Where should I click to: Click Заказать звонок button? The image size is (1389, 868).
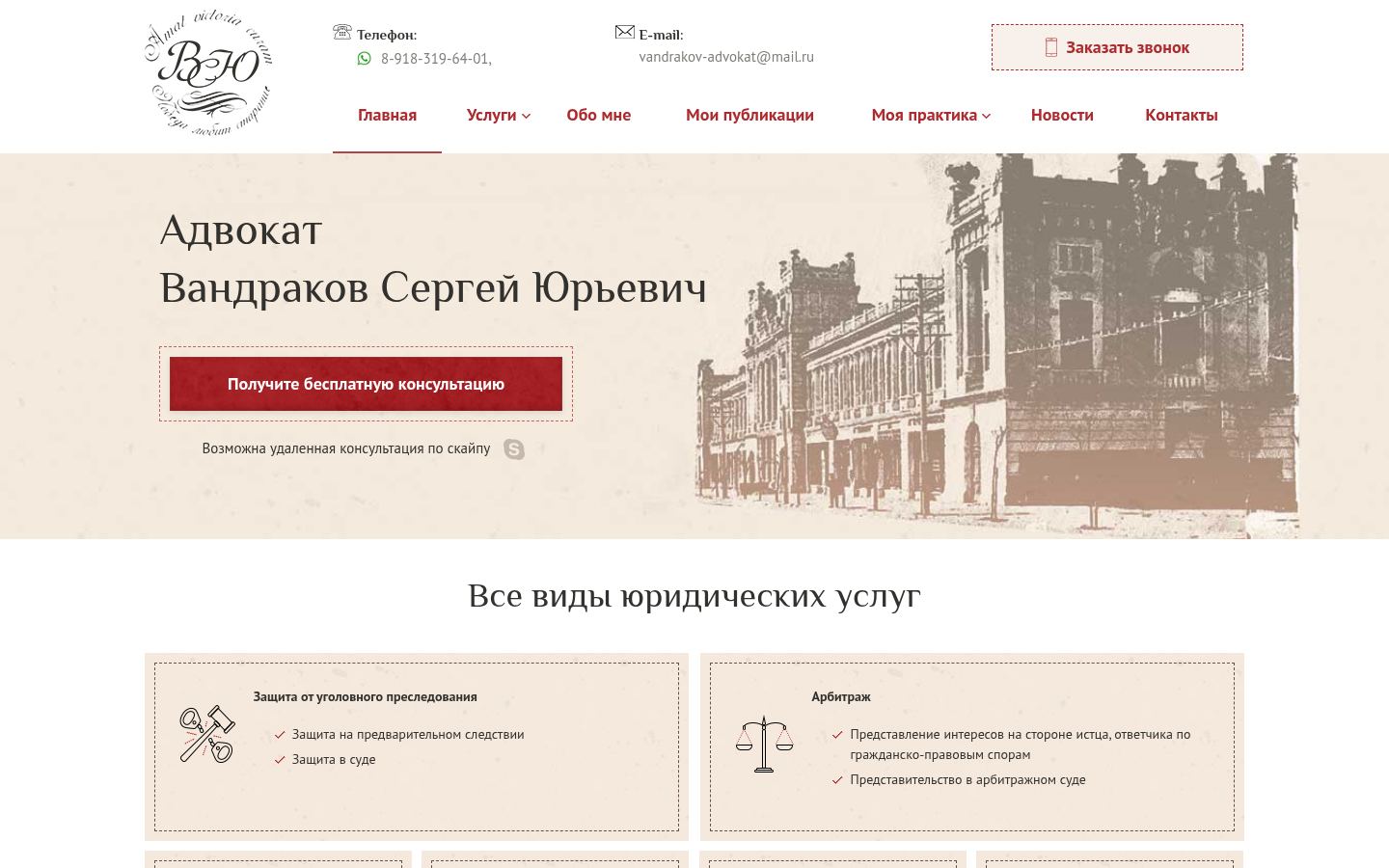[x=1117, y=47]
